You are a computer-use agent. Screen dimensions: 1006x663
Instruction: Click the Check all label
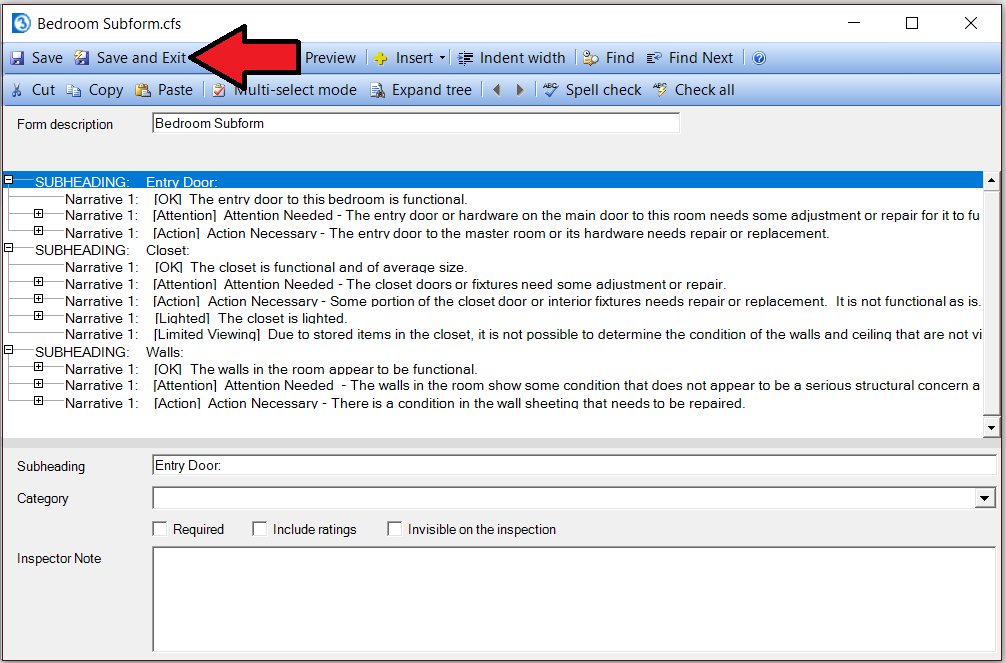(x=704, y=90)
